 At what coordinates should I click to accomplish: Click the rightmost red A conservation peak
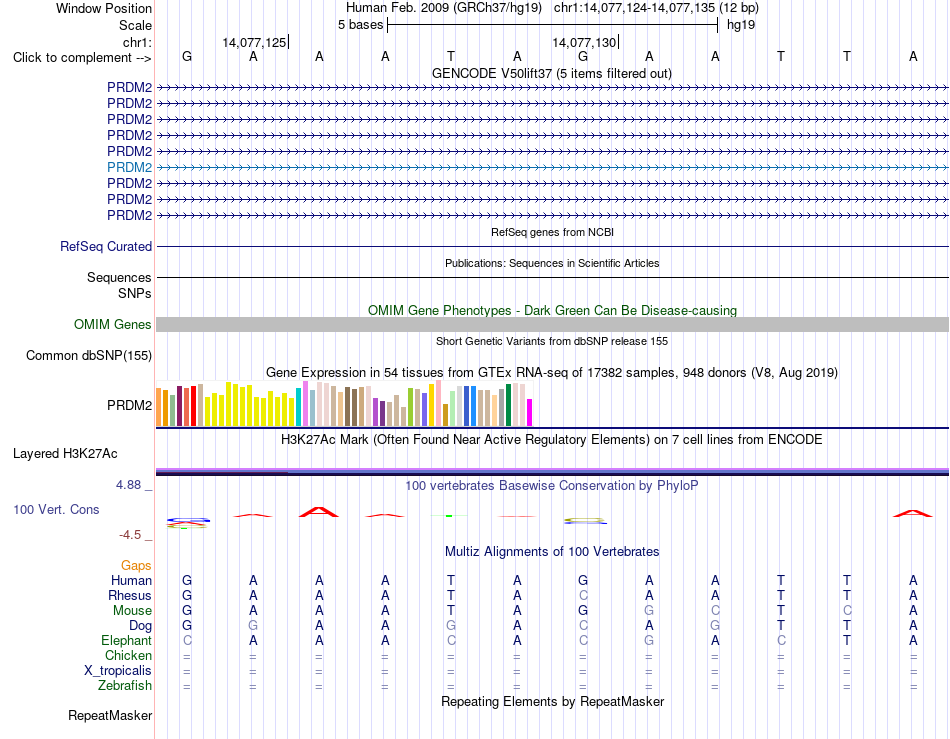912,513
